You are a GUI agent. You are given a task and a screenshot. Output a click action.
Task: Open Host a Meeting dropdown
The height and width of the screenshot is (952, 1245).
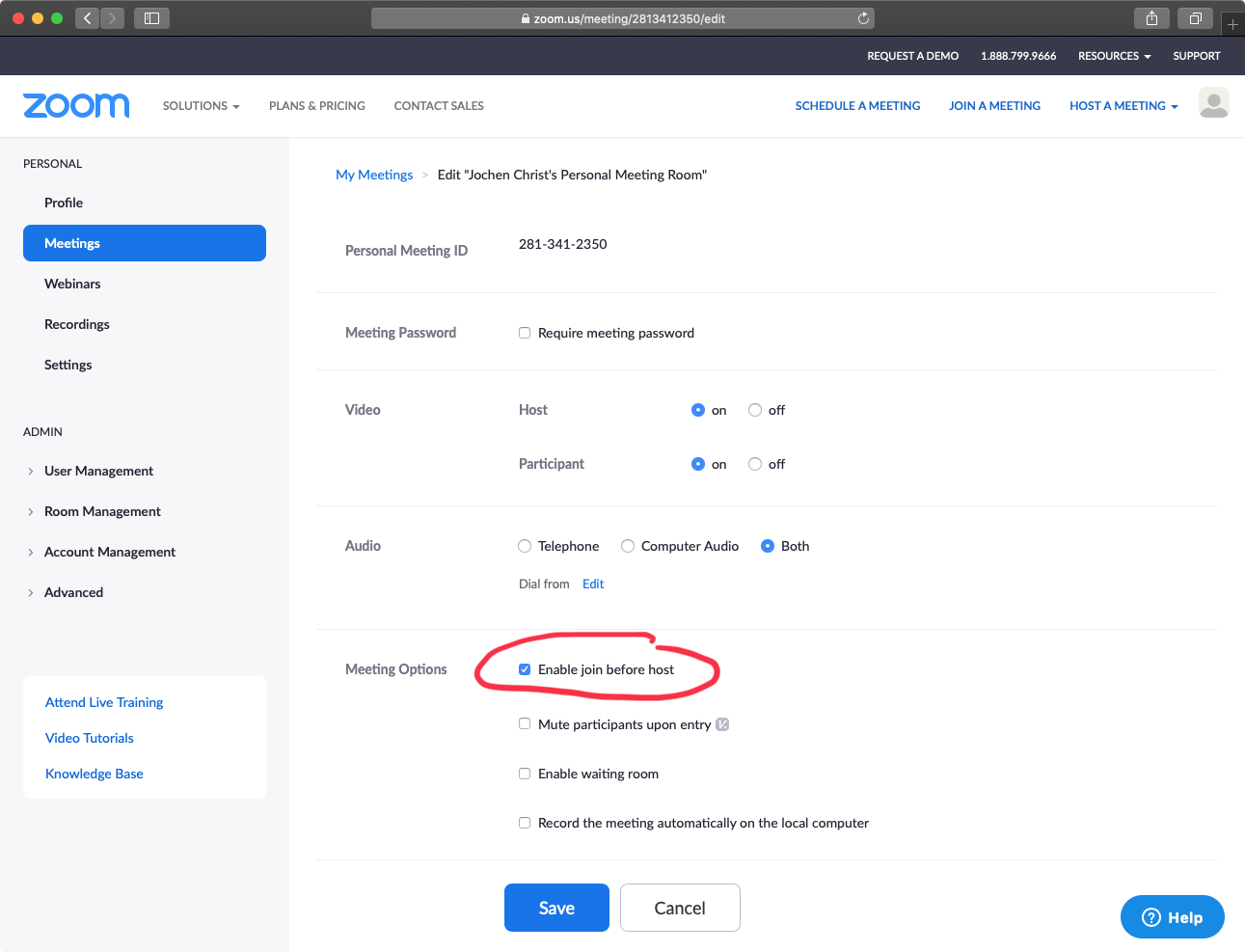[x=1123, y=106]
